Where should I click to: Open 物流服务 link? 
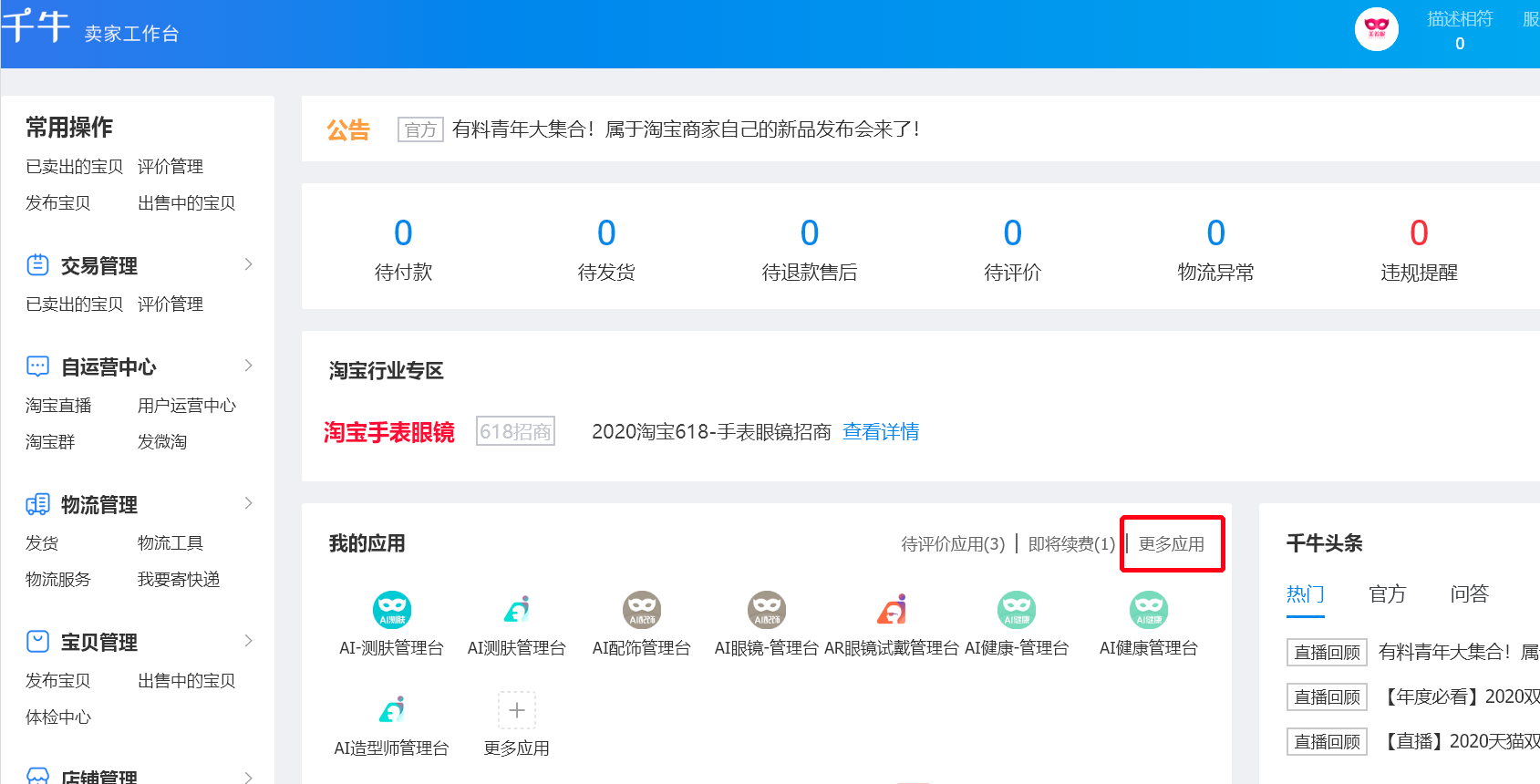tap(58, 580)
